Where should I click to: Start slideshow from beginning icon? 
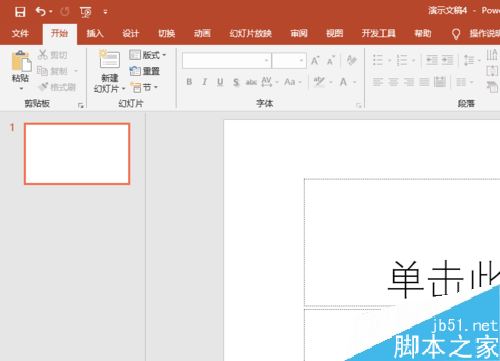coord(86,12)
